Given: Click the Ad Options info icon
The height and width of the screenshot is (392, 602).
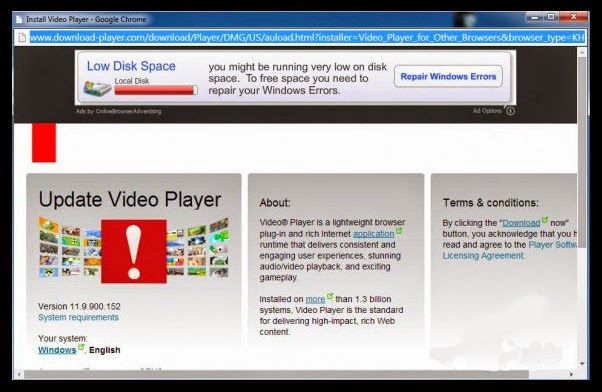Looking at the screenshot, I should click(510, 111).
